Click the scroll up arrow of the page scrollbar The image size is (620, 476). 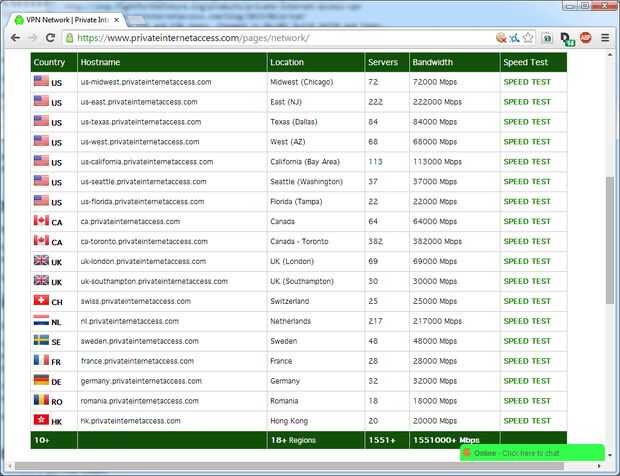coord(609,54)
